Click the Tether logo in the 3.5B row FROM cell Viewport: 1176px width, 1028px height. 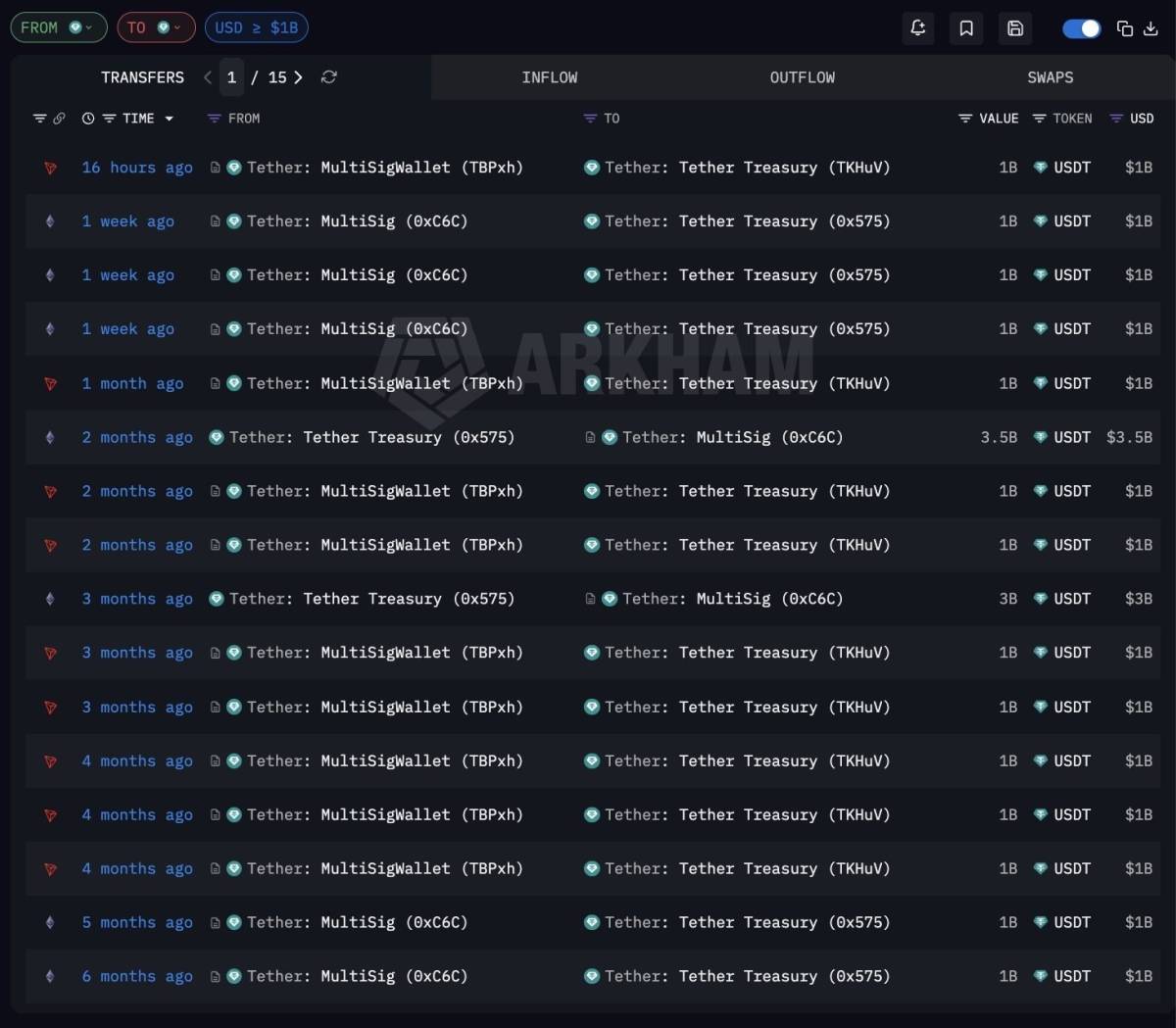pyautogui.click(x=217, y=437)
